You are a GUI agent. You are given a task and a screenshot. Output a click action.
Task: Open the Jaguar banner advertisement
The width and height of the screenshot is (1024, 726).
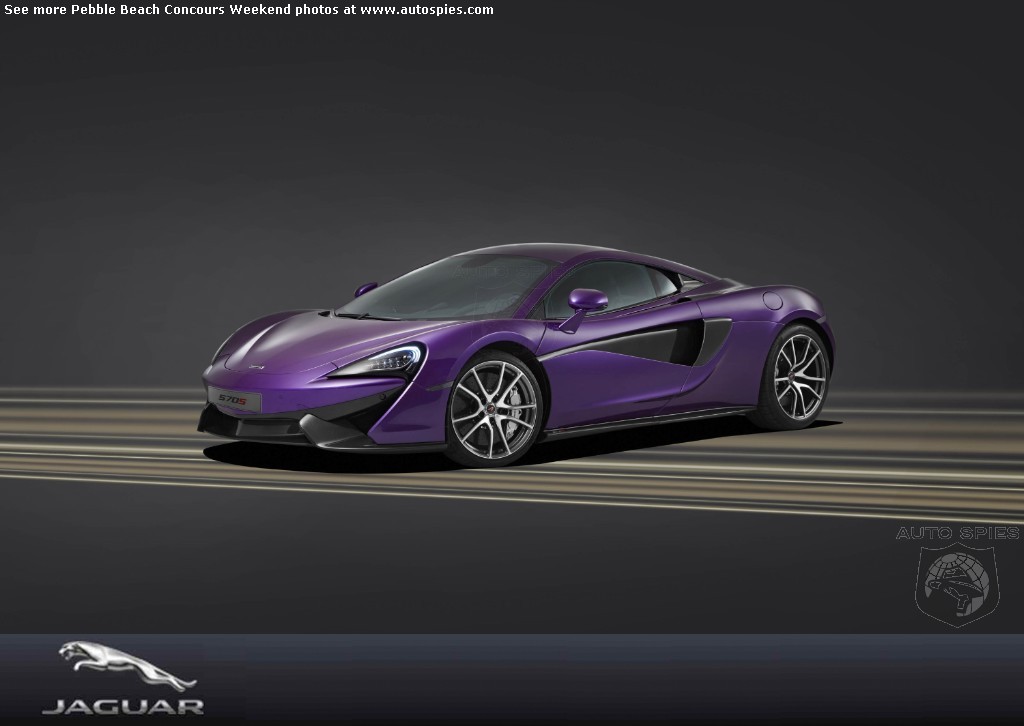(x=512, y=680)
